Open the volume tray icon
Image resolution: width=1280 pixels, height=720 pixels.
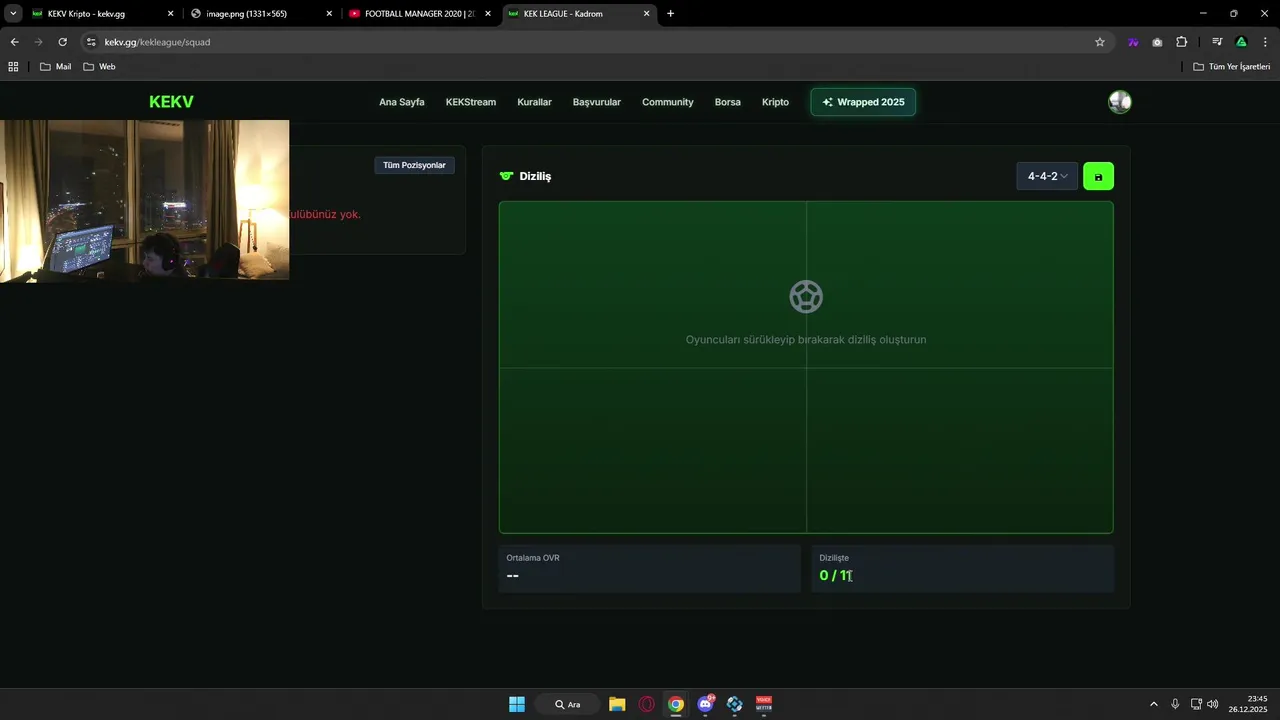1213,704
